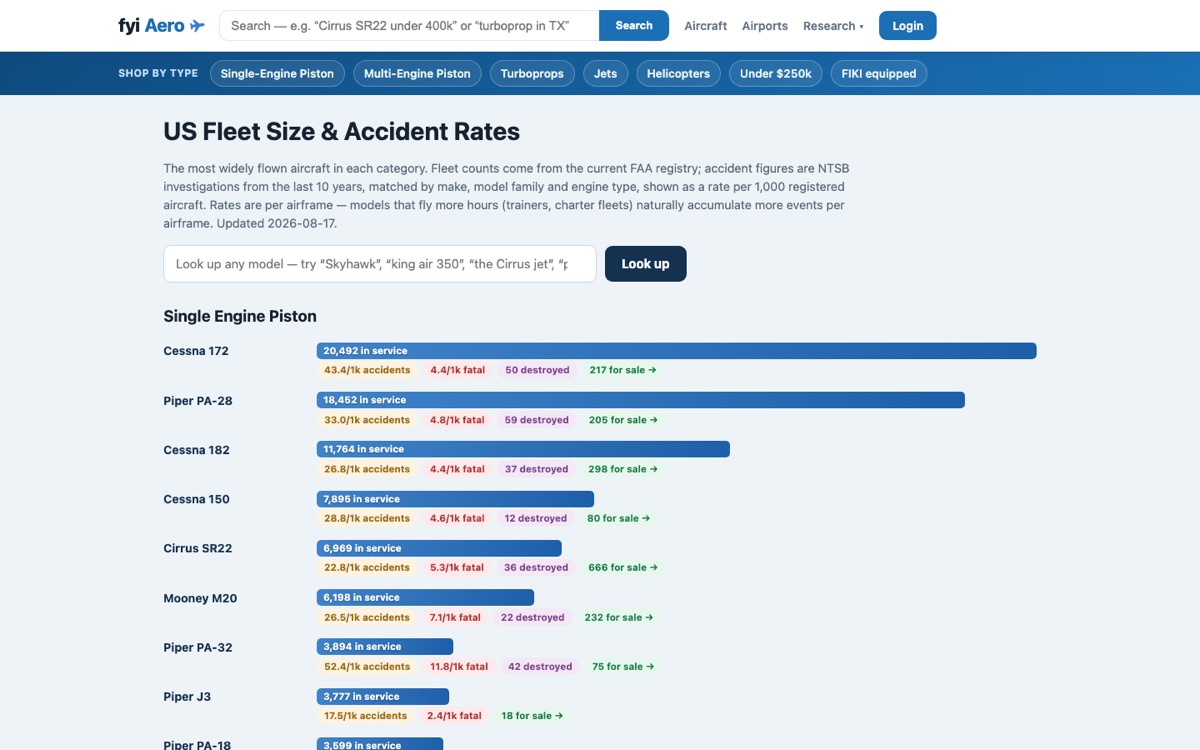
Task: Click the 7.1/1k fatal badge
Action: [455, 617]
